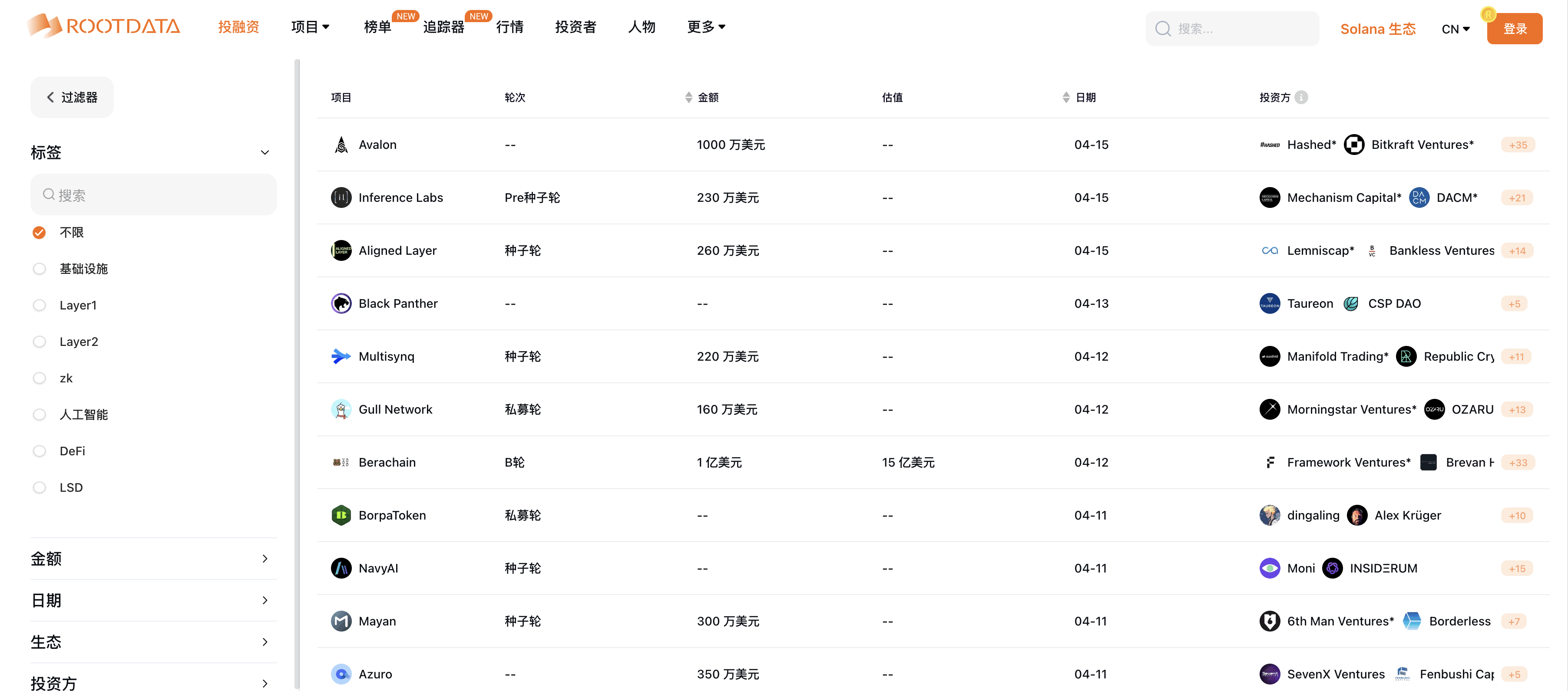
Task: Open the 更多 dropdown menu
Action: coord(706,27)
